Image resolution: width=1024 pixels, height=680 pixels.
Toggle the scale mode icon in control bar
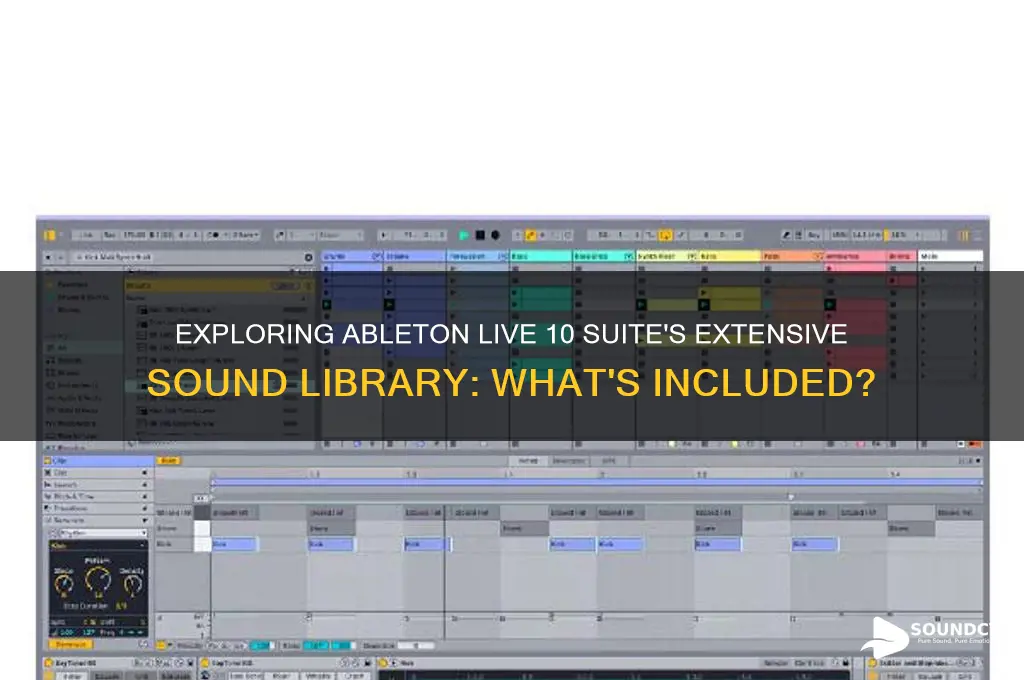click(280, 235)
